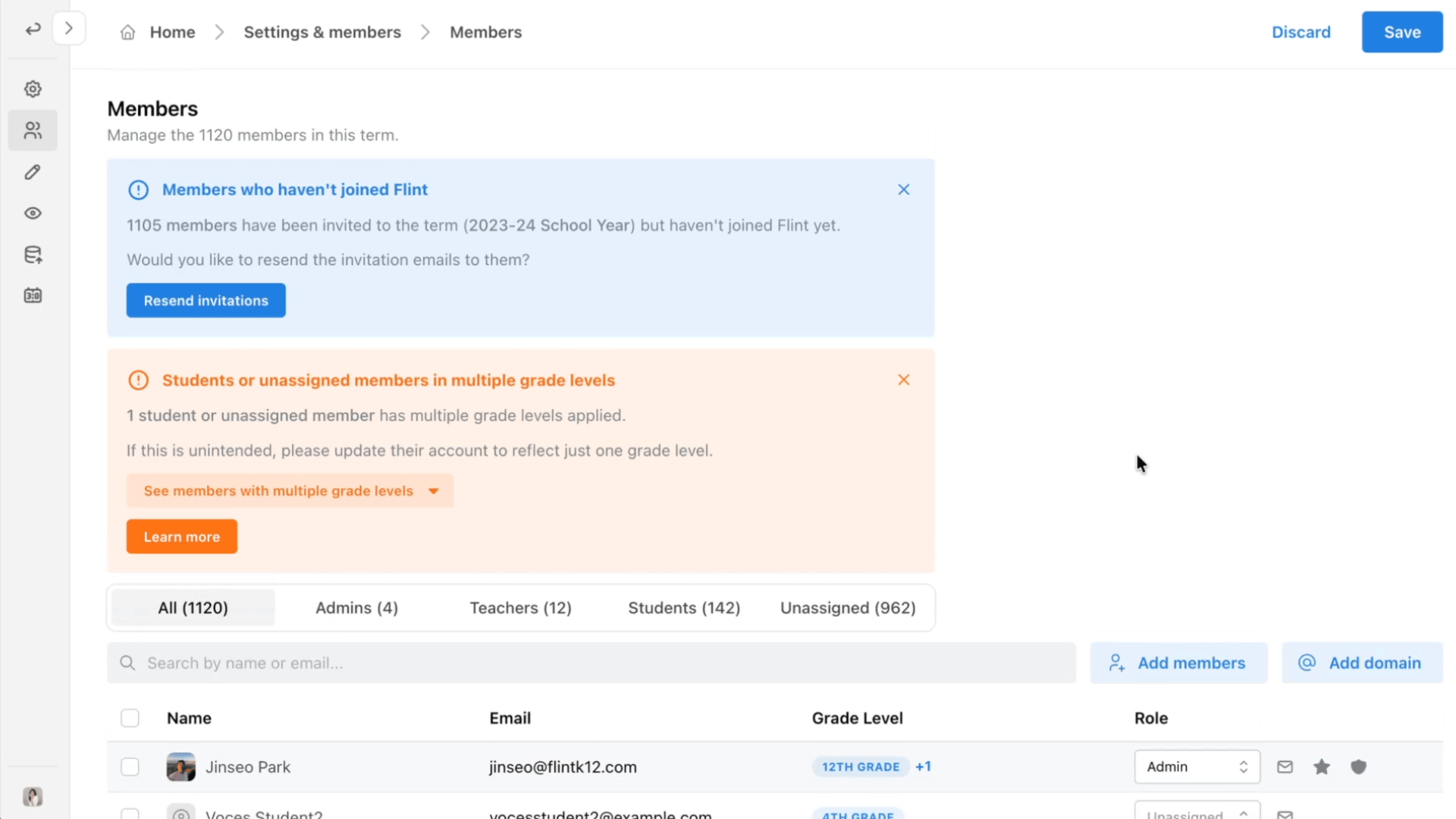This screenshot has height=819, width=1456.
Task: Click the pencil edit icon in sidebar
Action: coord(33,172)
